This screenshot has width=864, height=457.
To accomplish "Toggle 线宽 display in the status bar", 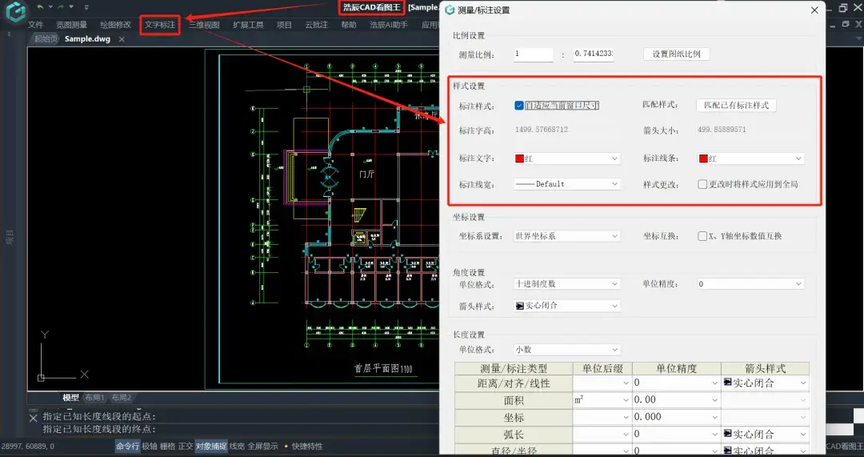I will (x=237, y=446).
